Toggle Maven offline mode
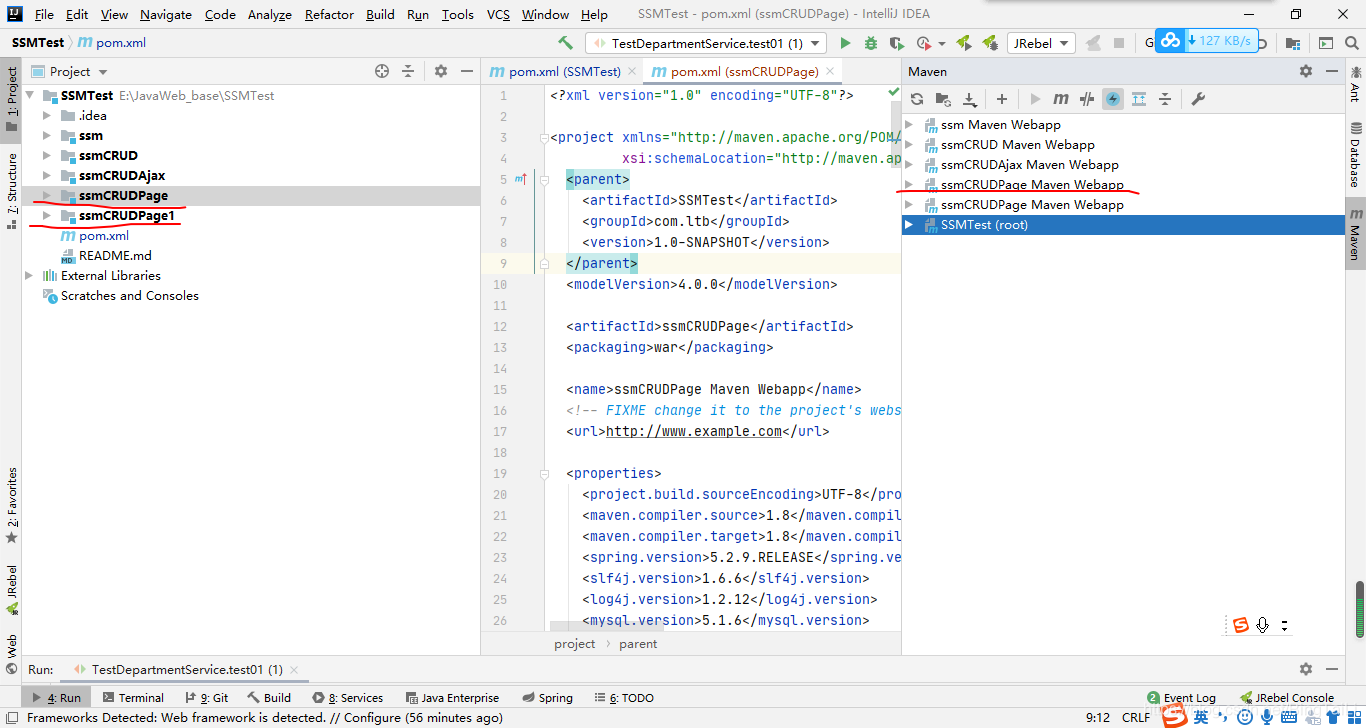 click(1087, 99)
